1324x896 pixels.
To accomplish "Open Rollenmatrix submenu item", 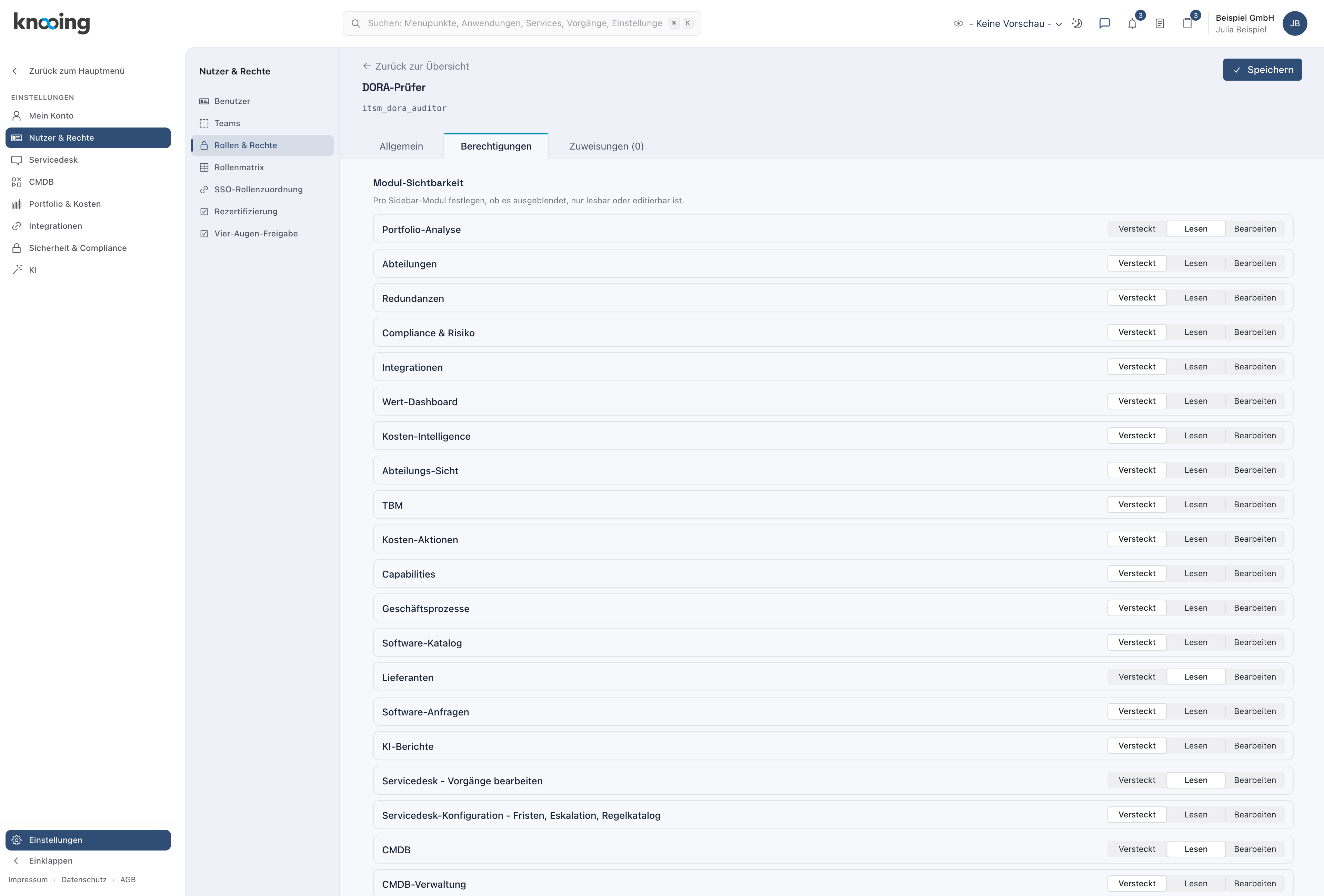I will tap(262, 167).
